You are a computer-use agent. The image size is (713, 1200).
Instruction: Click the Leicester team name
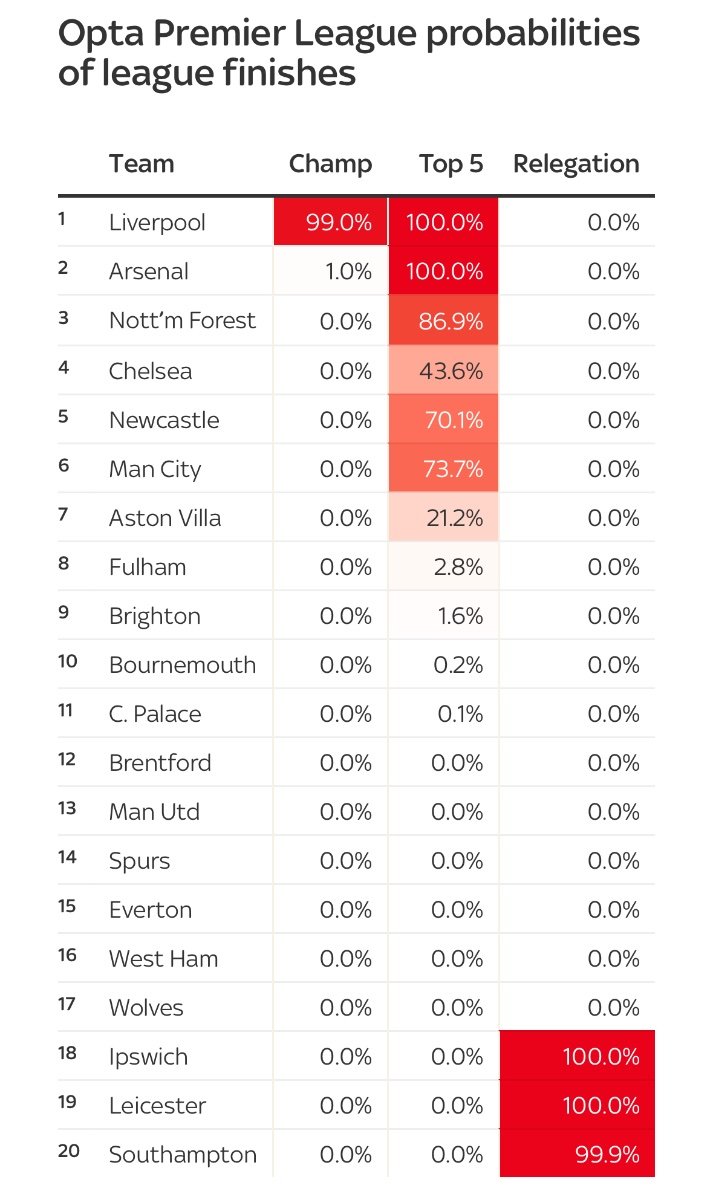point(157,1106)
